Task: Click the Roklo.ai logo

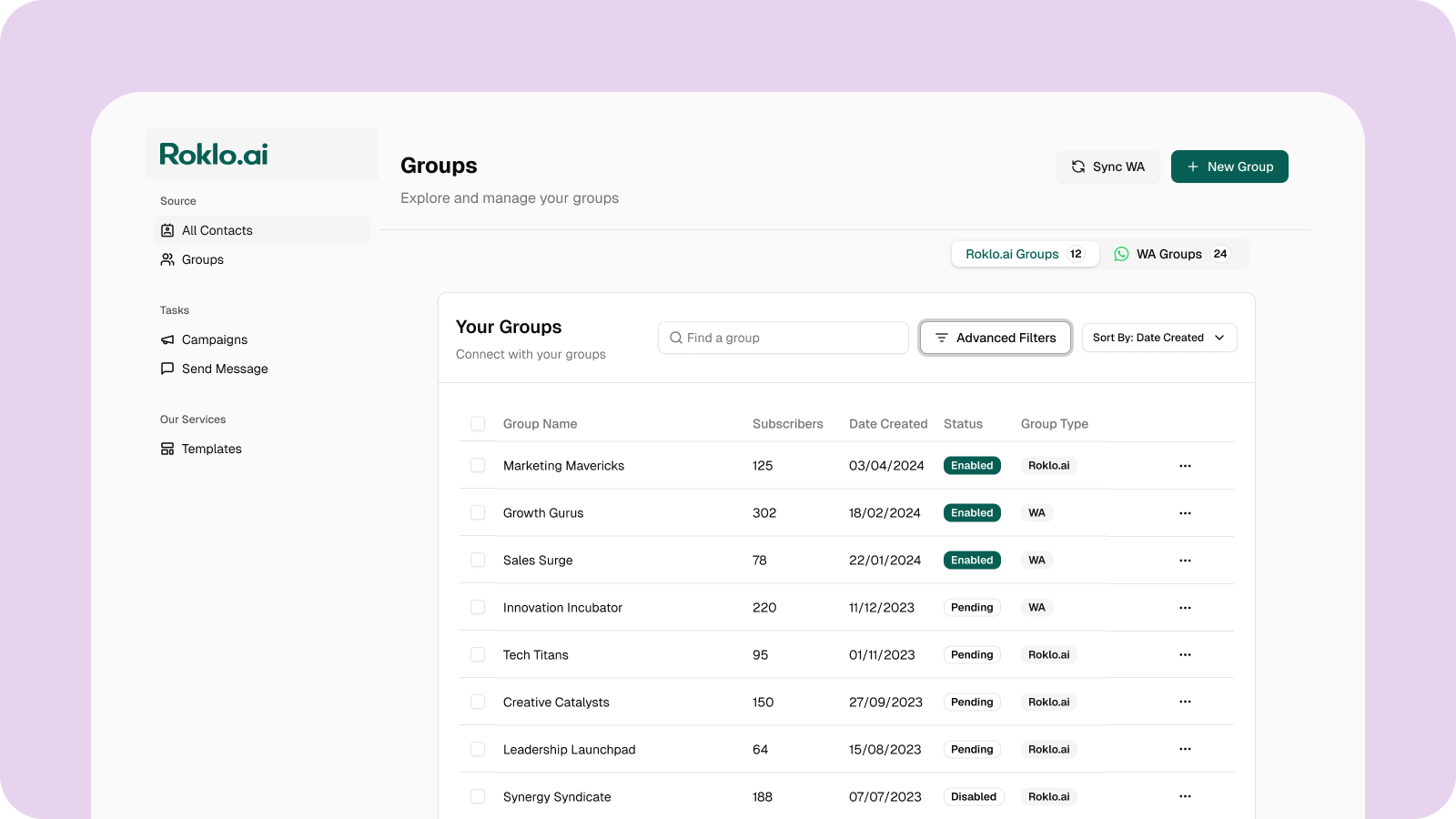Action: click(214, 154)
